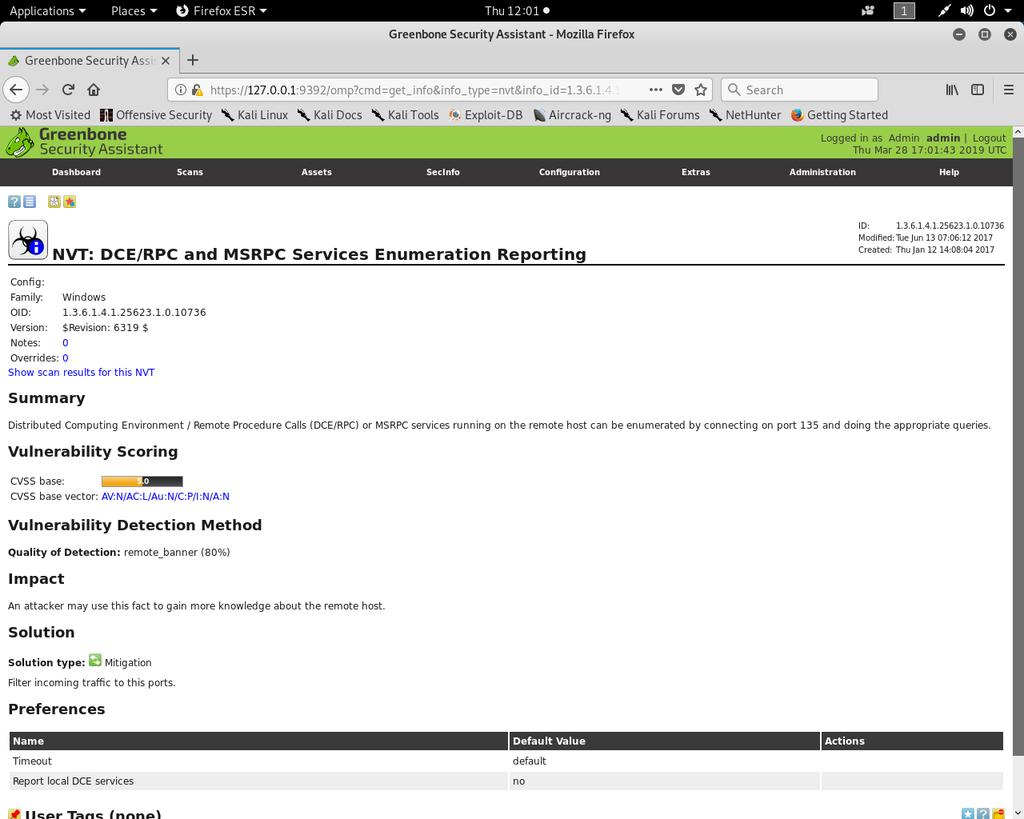Go back with the browser back arrow

coord(16,89)
